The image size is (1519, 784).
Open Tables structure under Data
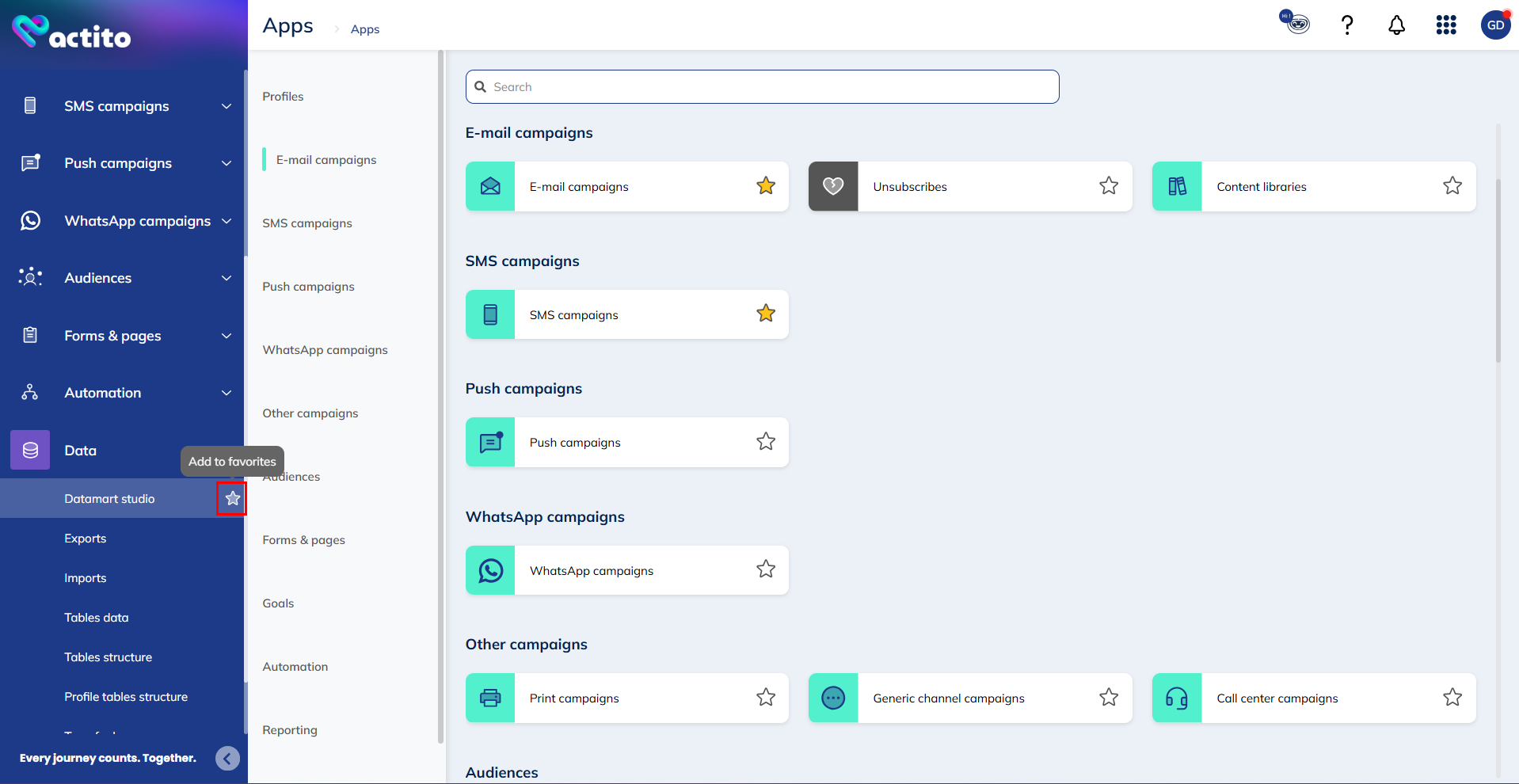[x=108, y=657]
